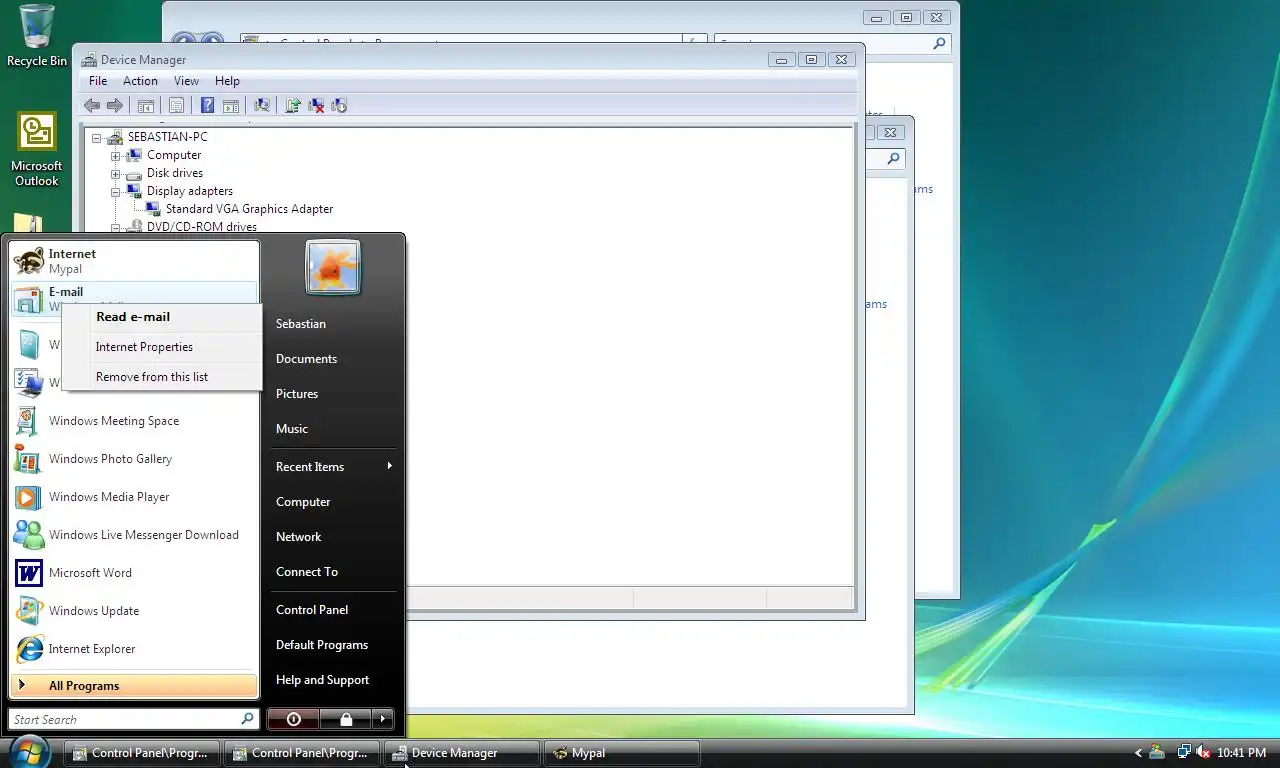Click the Windows-flag tray icon left of the network icon

click(x=1157, y=753)
